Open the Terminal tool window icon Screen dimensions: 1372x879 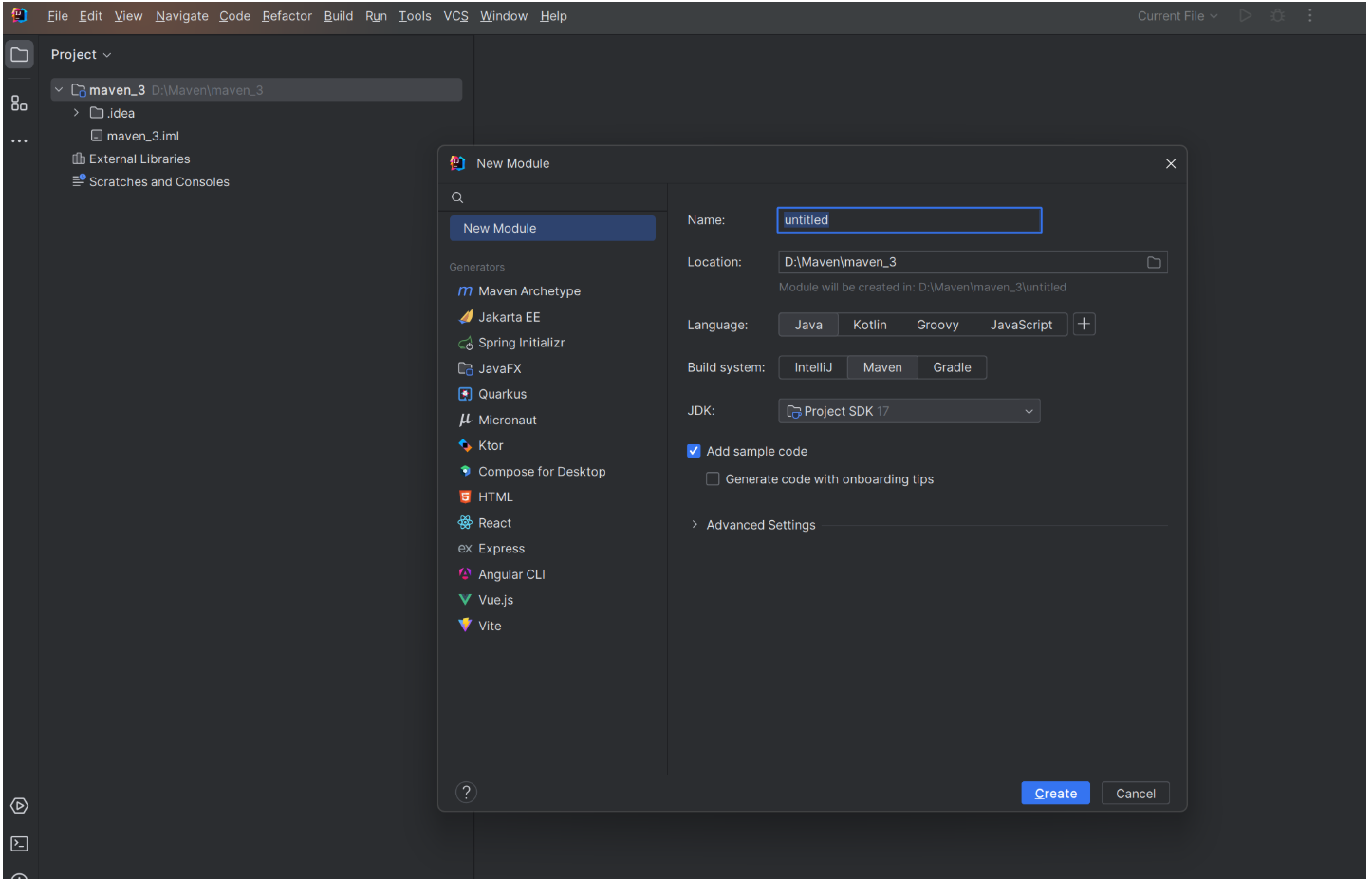tap(19, 844)
